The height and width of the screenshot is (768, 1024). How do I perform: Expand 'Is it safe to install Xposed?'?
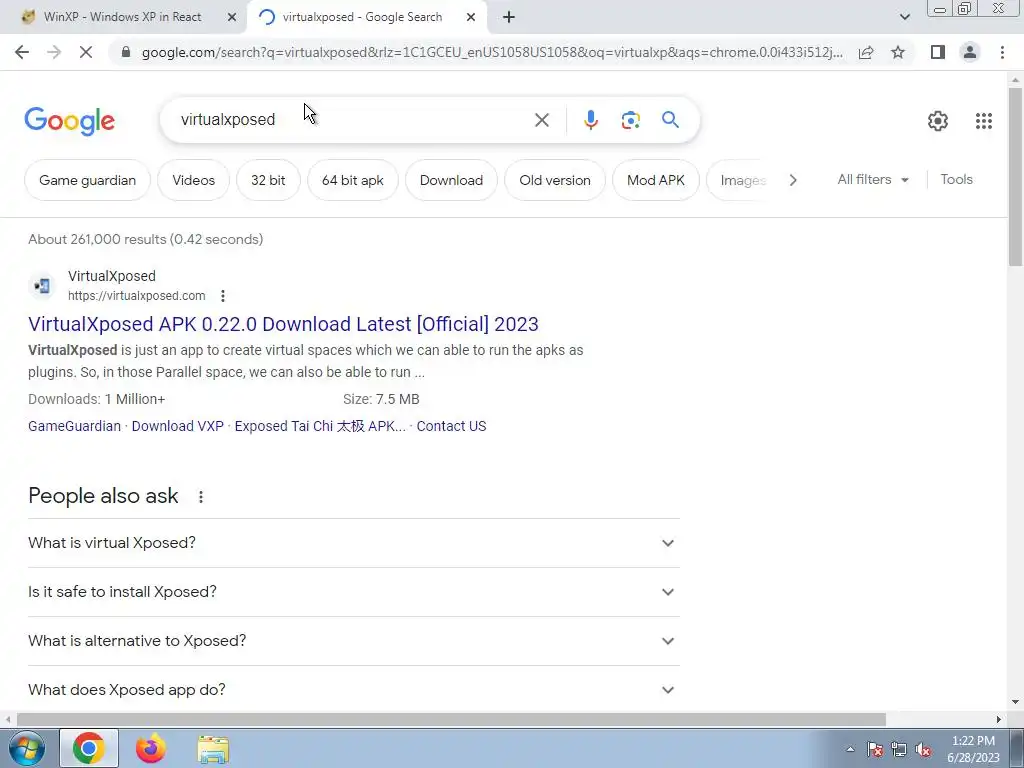click(354, 592)
